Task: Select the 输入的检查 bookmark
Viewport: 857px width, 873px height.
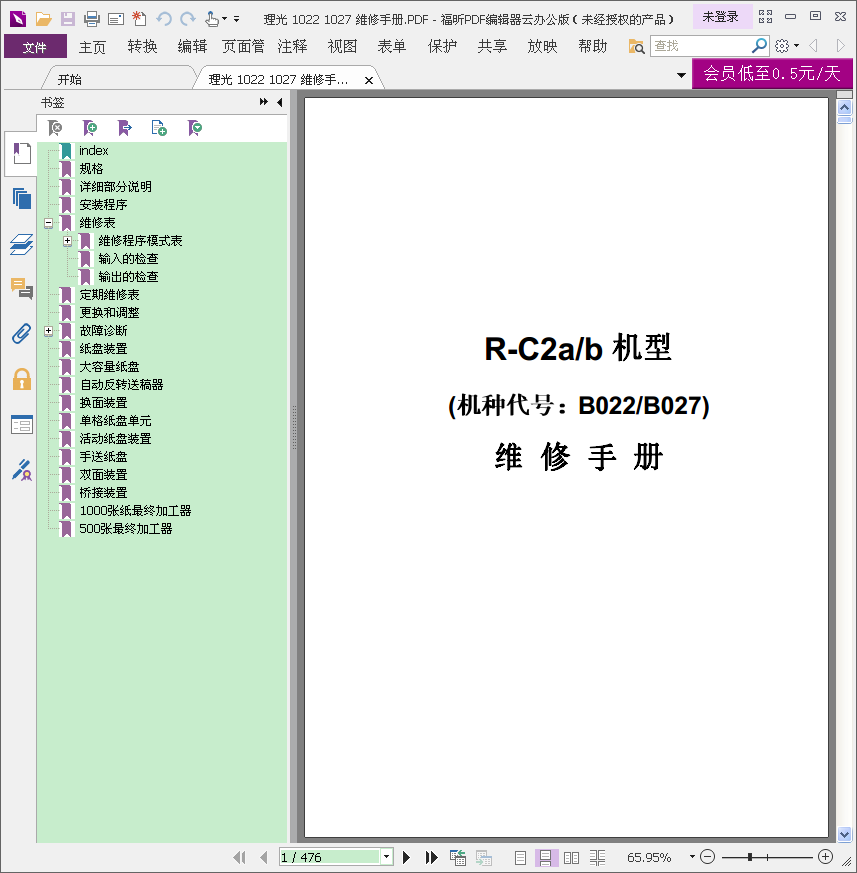Action: point(129,259)
